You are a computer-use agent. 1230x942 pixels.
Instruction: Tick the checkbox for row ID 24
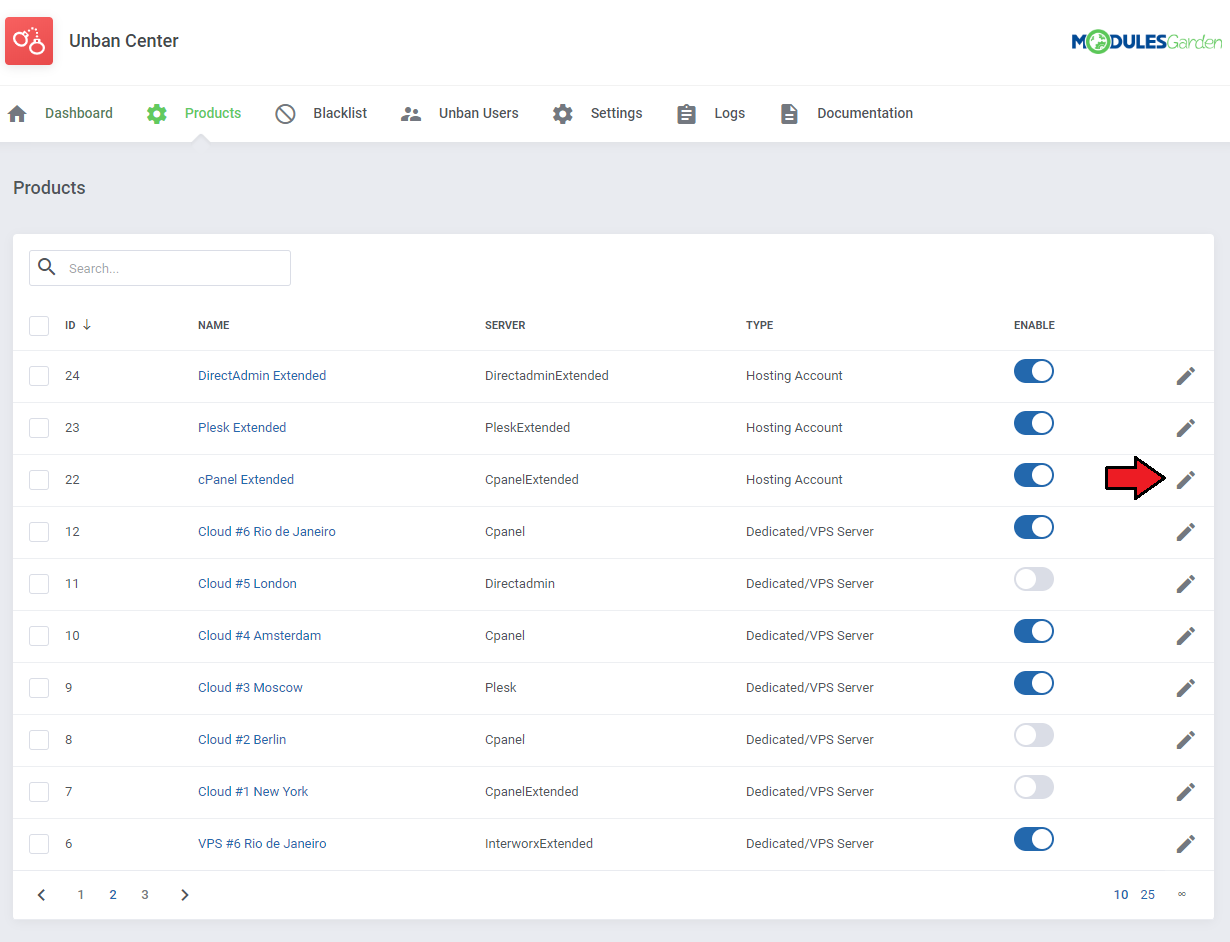click(x=39, y=376)
